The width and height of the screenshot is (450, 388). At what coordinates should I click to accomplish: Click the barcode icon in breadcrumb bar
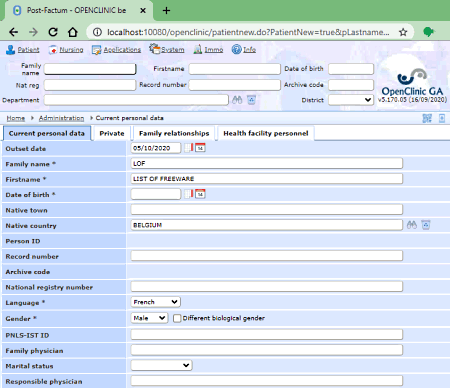pyautogui.click(x=427, y=118)
